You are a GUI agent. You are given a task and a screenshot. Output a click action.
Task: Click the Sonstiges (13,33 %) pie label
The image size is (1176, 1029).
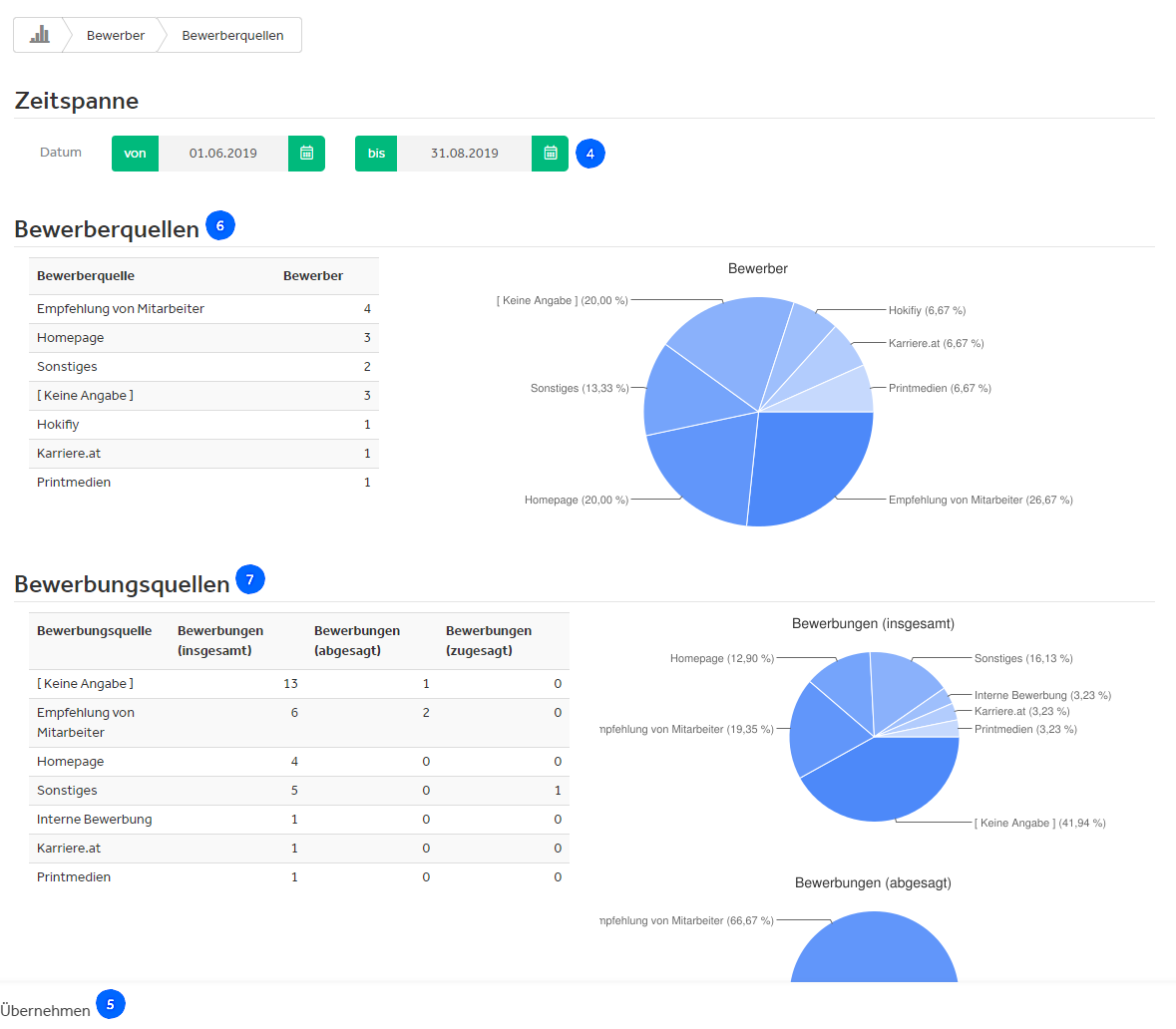pyautogui.click(x=580, y=389)
